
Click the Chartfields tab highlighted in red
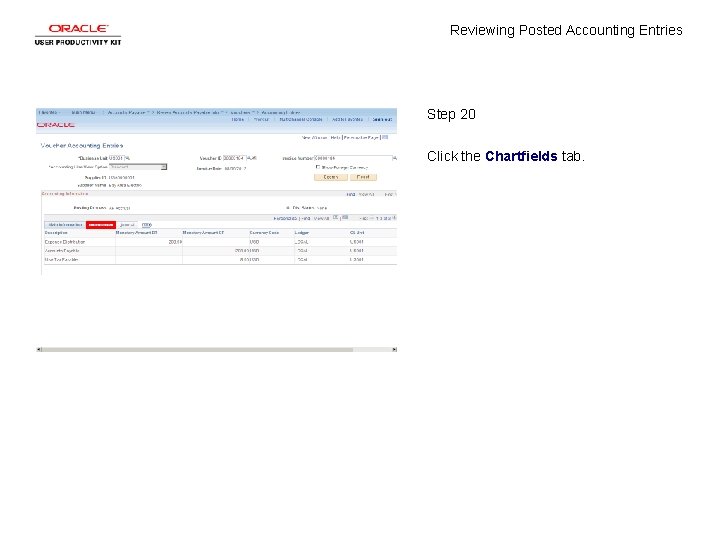[101, 225]
